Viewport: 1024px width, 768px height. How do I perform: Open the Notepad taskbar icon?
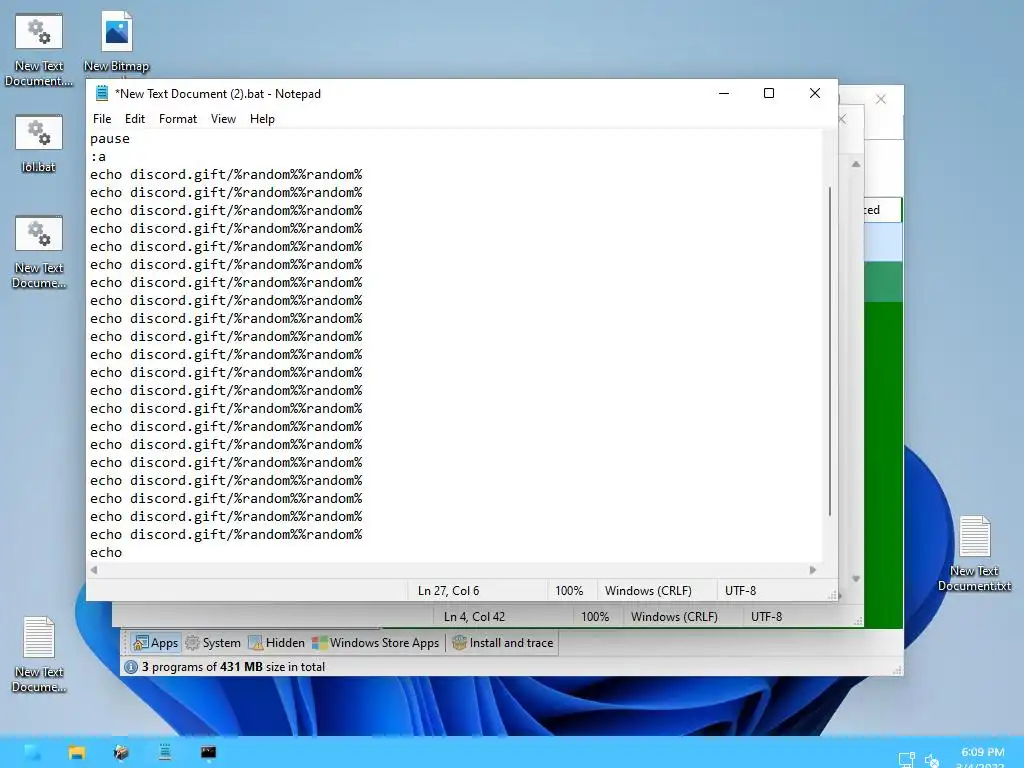click(x=165, y=752)
